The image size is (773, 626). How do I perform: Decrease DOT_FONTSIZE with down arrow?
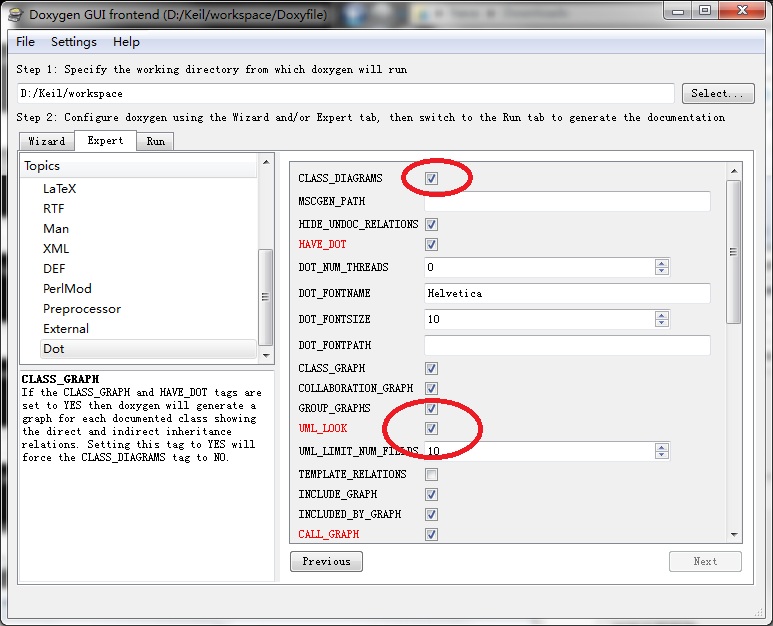click(662, 323)
